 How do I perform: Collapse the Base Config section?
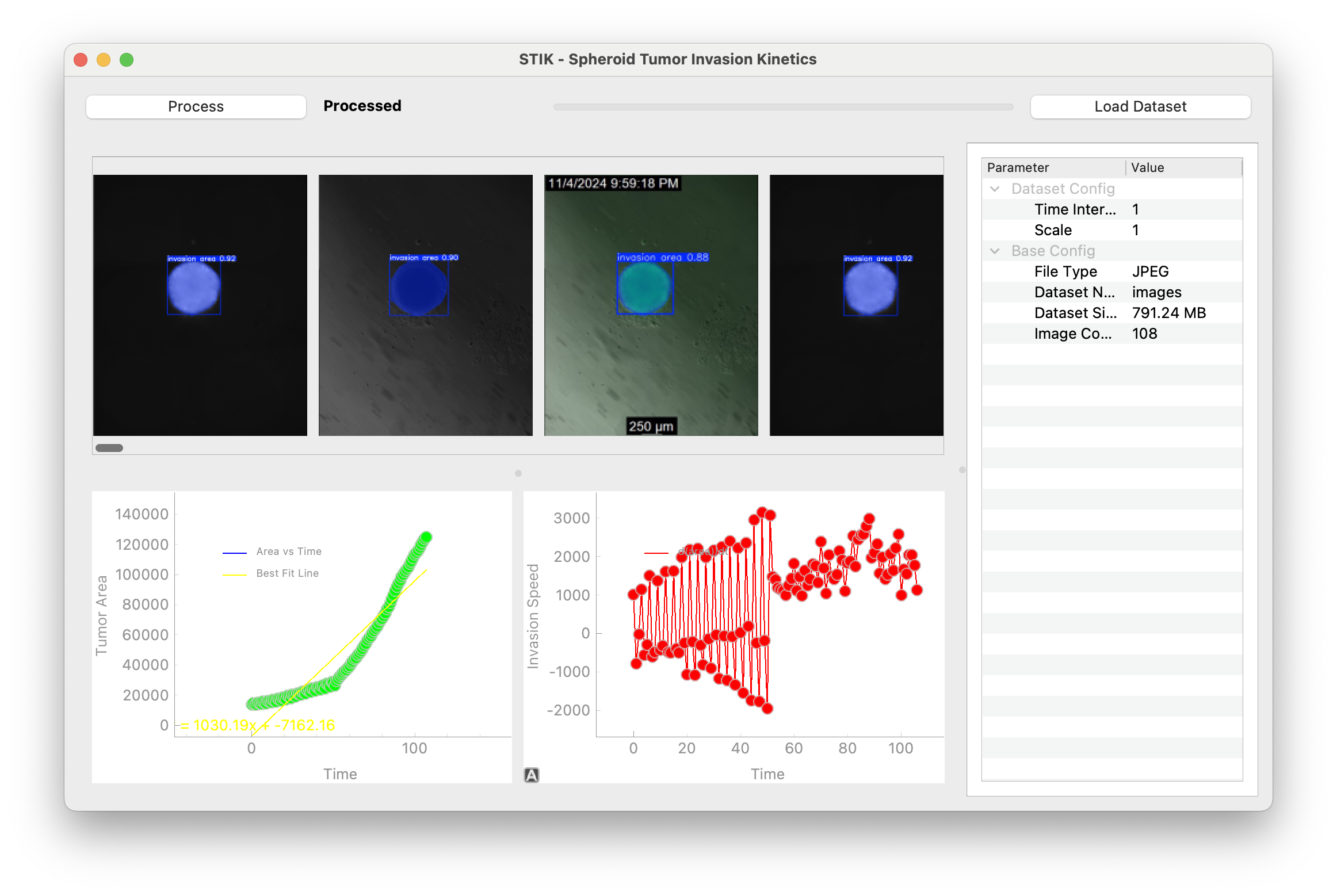tap(995, 251)
